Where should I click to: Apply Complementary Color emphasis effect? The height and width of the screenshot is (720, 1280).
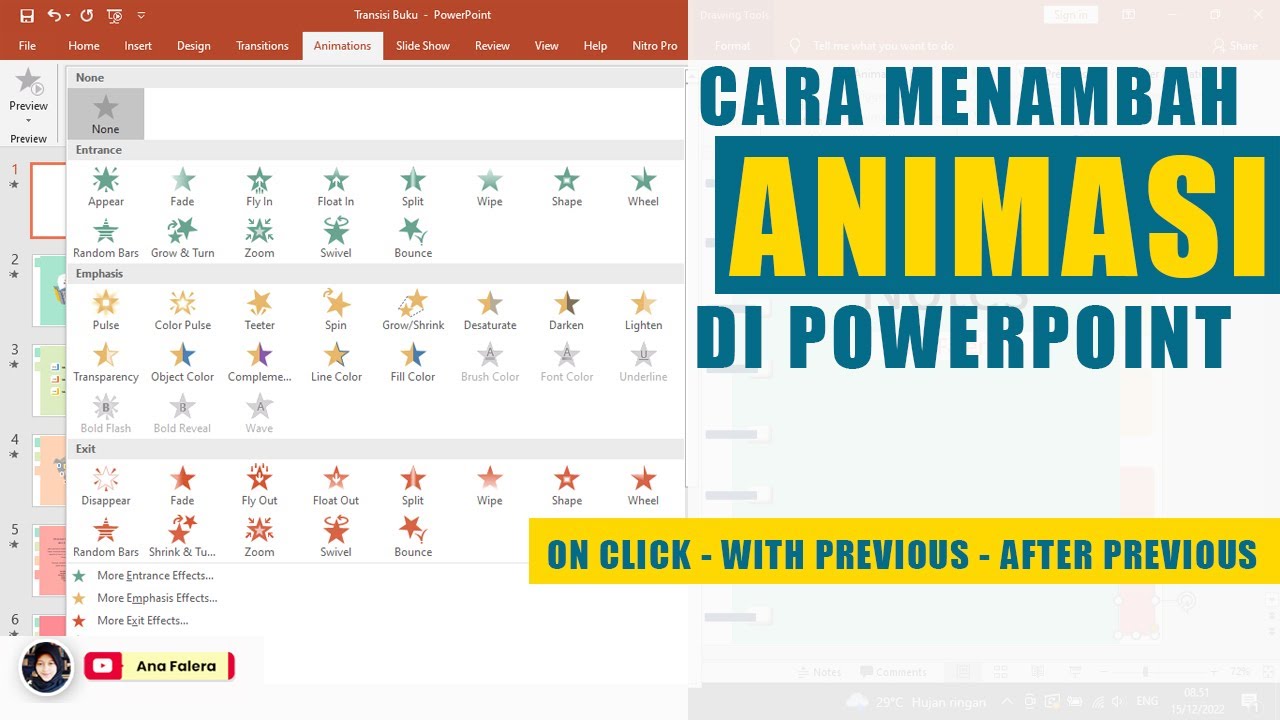pos(259,363)
